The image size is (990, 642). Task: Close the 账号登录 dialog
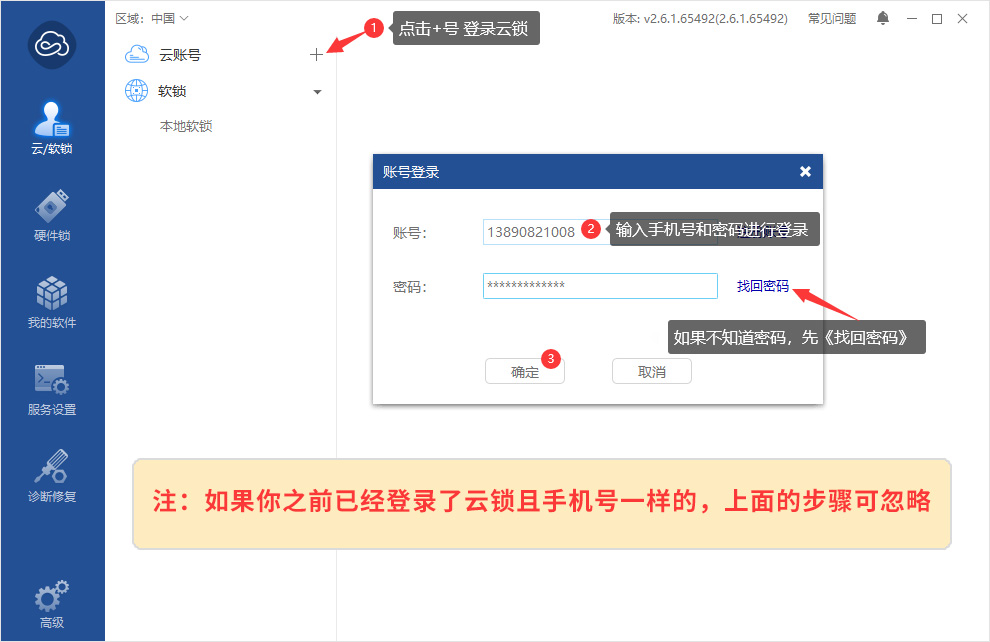tap(805, 171)
